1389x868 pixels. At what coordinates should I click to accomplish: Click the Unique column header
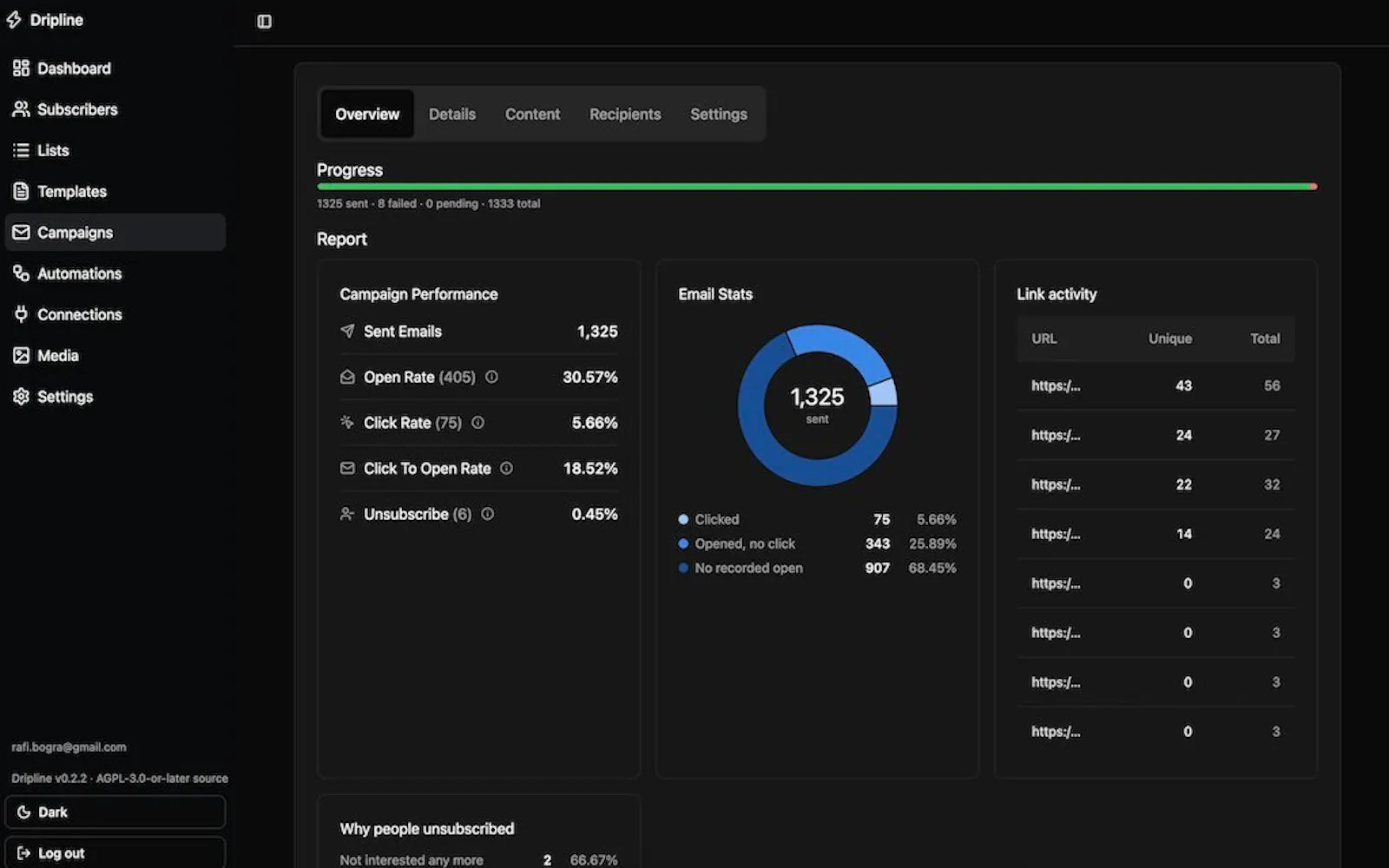tap(1170, 339)
